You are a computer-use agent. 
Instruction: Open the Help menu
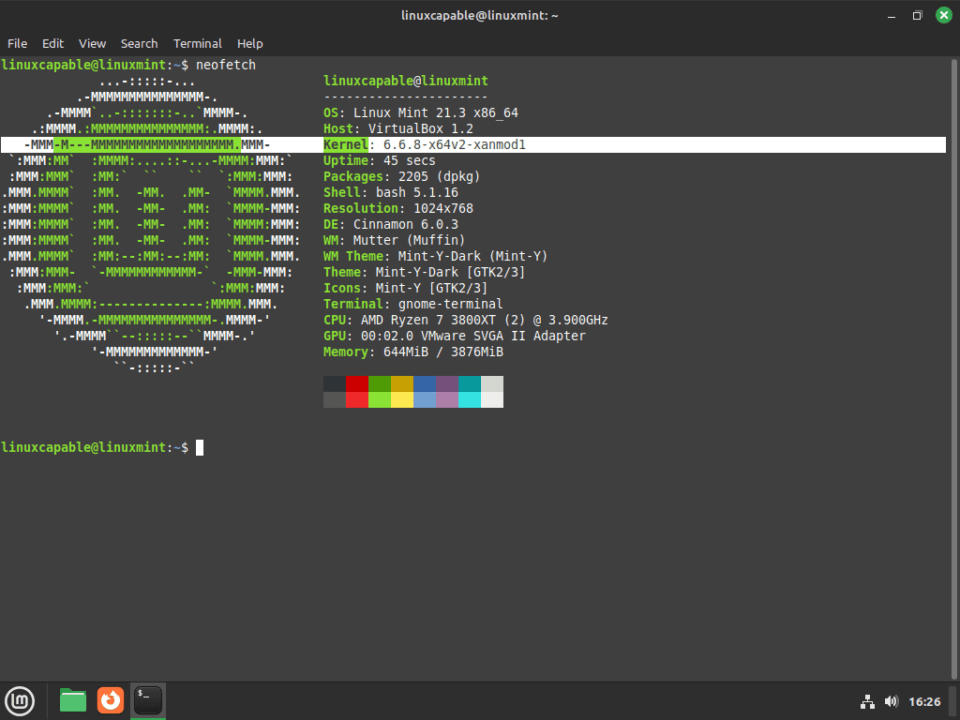[250, 43]
